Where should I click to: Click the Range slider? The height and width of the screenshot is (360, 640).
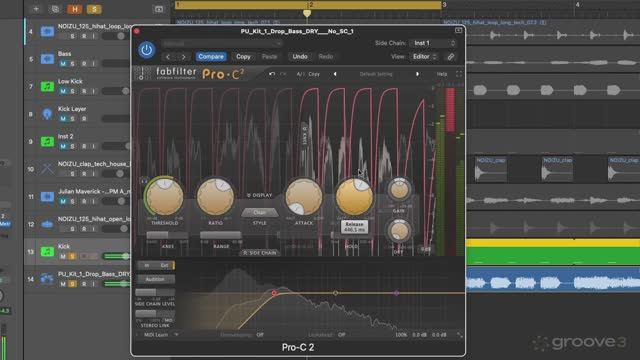point(220,235)
